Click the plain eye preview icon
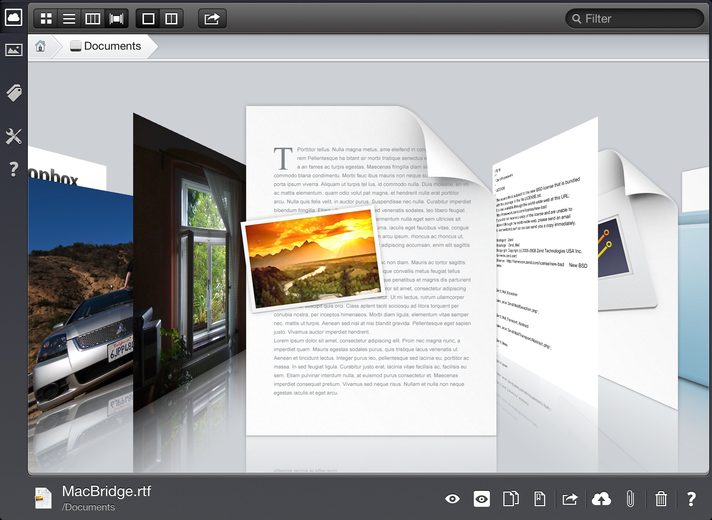This screenshot has width=712, height=520. tap(452, 499)
